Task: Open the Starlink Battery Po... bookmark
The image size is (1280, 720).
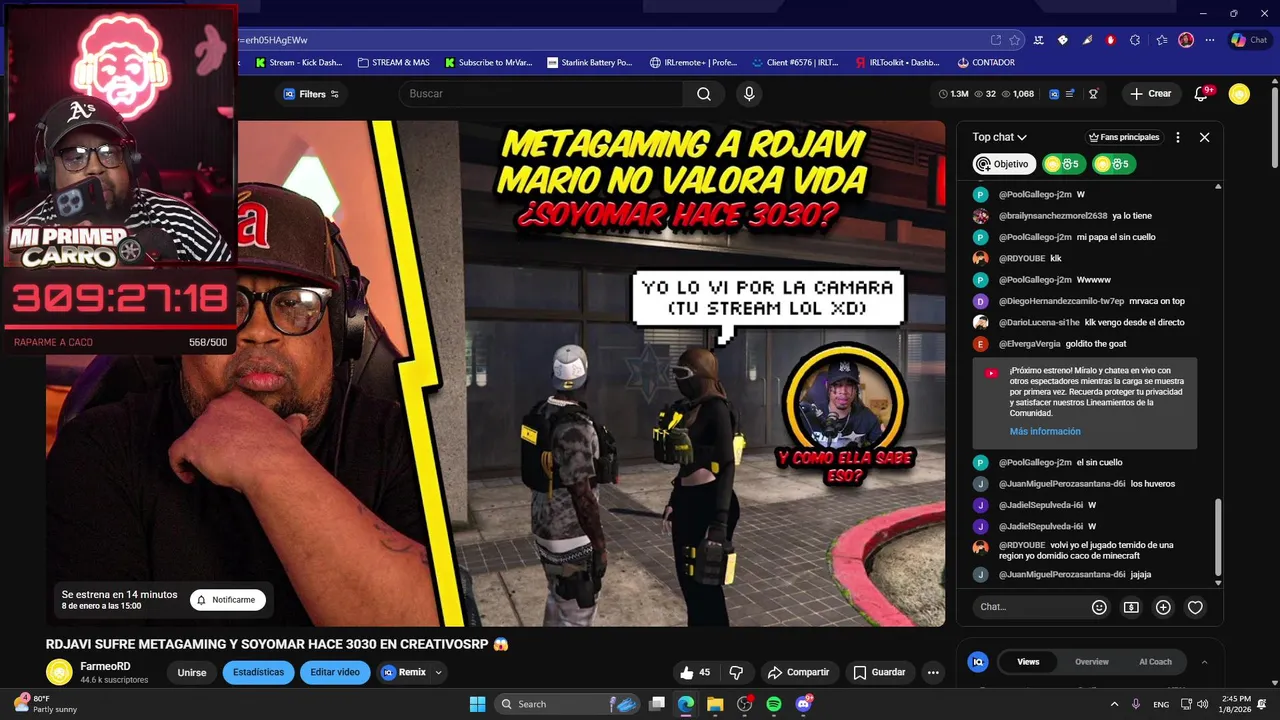Action: coord(590,62)
